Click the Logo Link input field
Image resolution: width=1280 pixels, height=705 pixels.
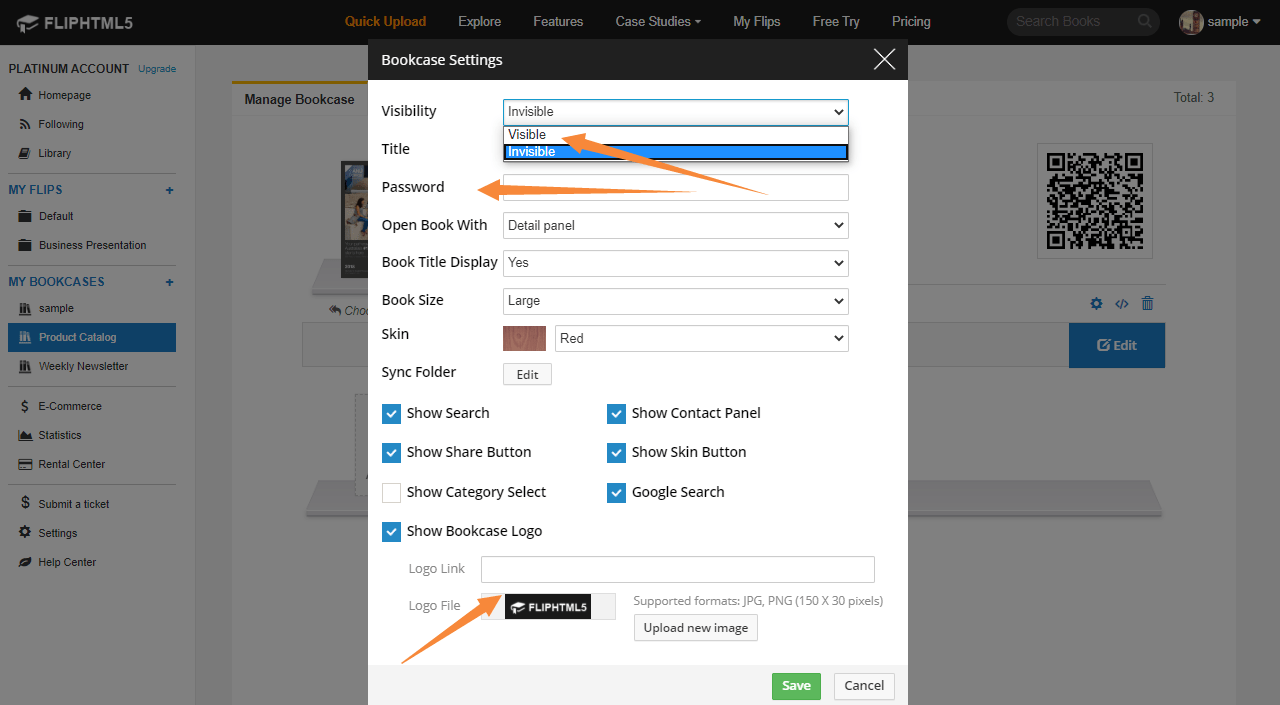(677, 568)
